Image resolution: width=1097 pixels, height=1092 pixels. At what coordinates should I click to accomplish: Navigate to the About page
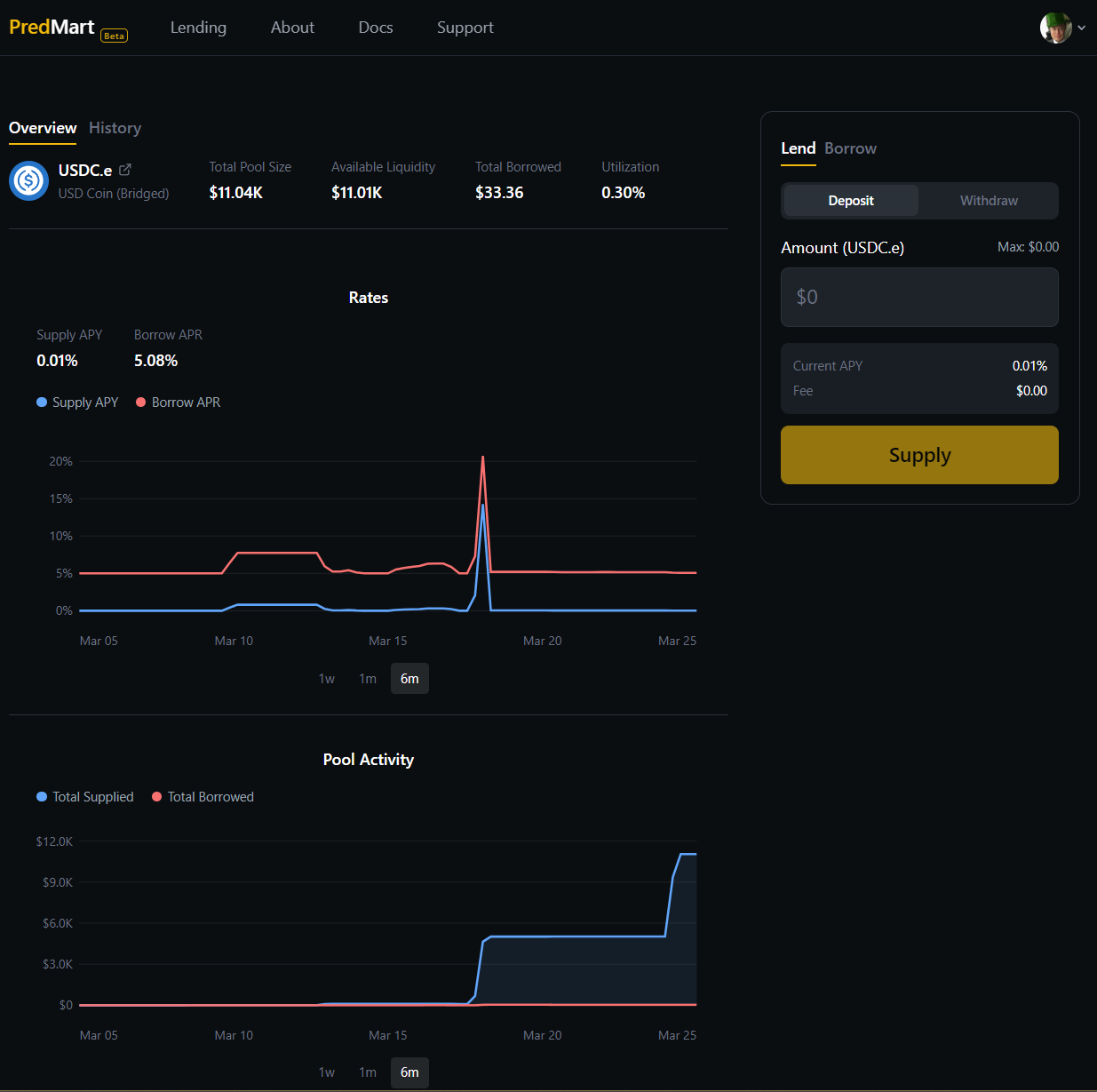point(292,28)
